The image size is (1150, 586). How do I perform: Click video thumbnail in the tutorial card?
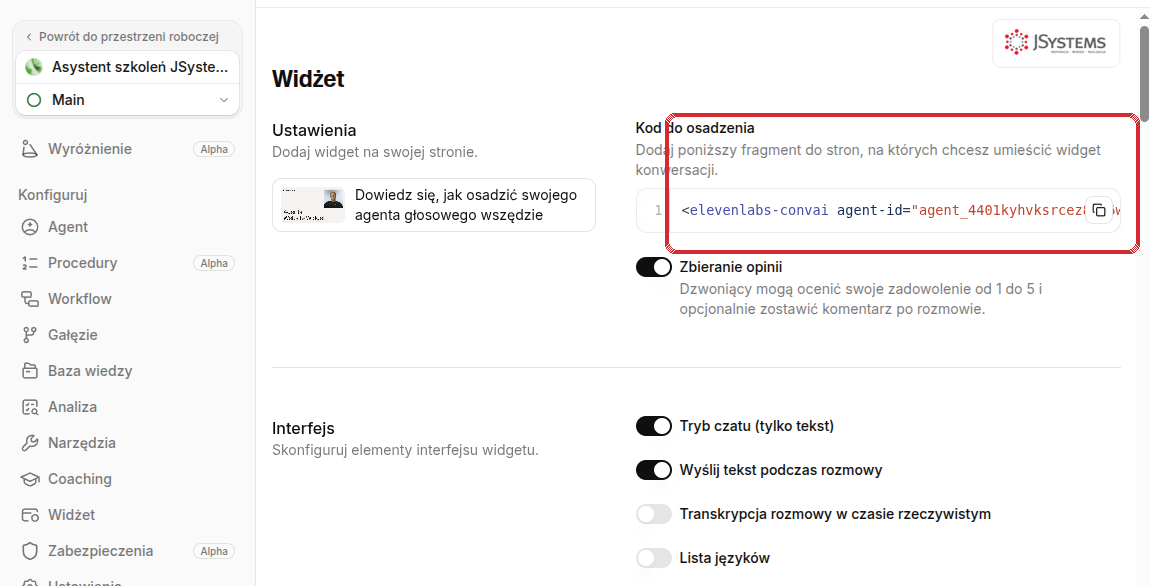click(x=313, y=205)
